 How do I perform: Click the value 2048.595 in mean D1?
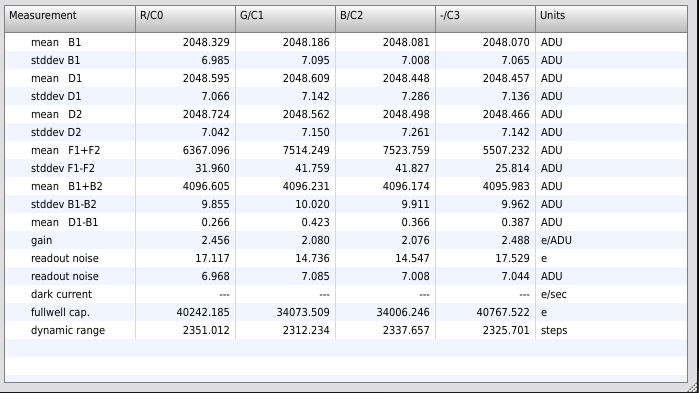(206, 78)
